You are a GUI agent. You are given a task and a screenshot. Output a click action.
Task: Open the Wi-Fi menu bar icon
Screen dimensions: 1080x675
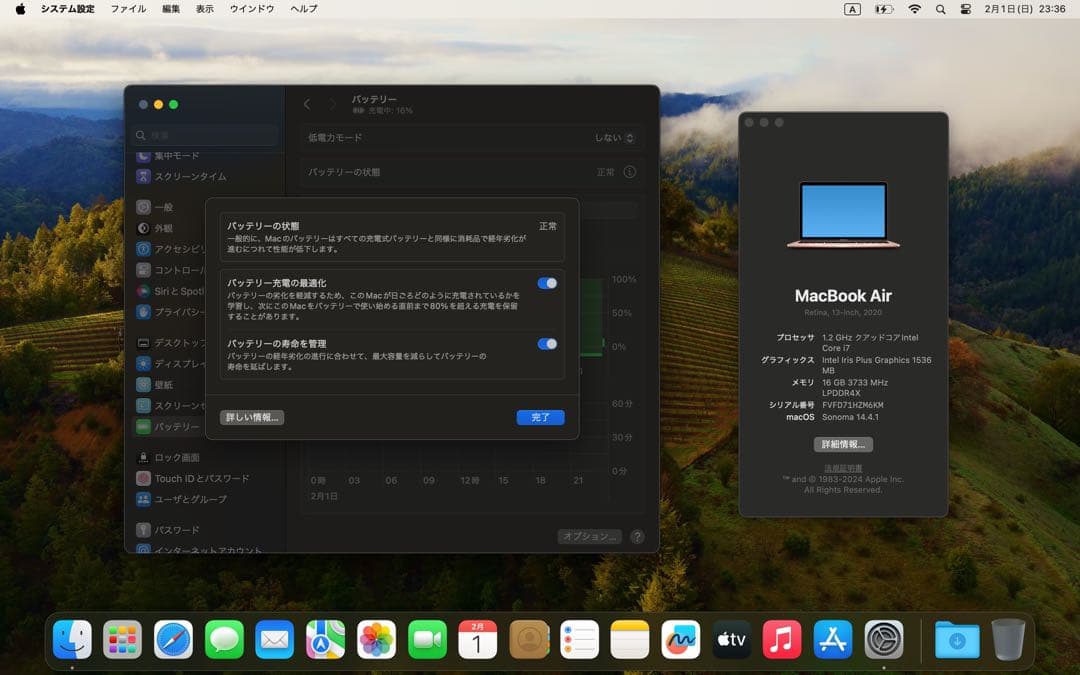click(x=915, y=9)
